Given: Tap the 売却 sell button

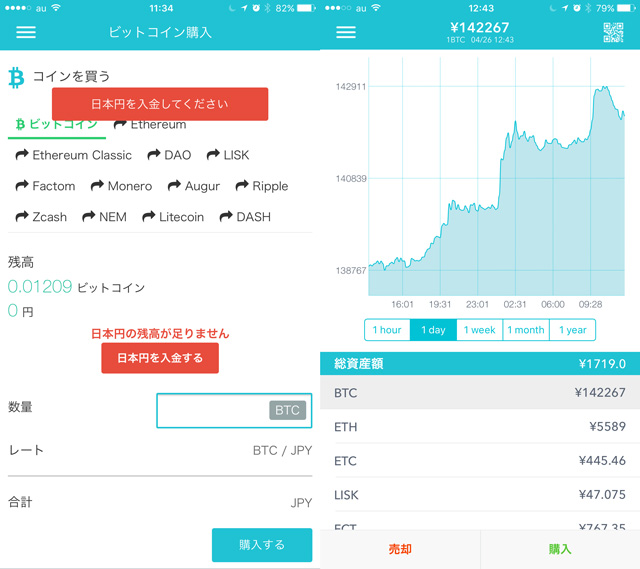Looking at the screenshot, I should point(400,549).
